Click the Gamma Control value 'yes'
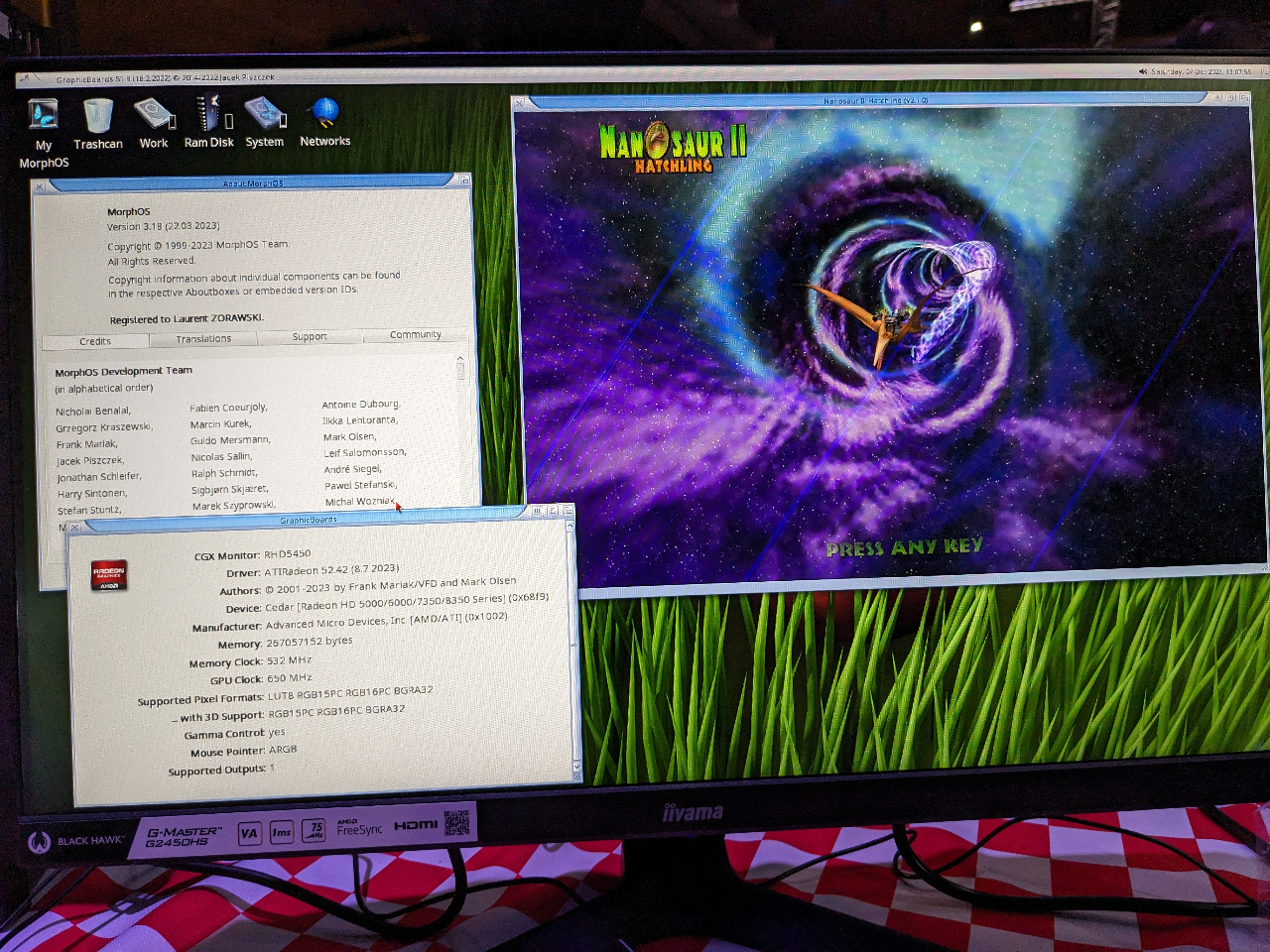1270x952 pixels. pyautogui.click(x=277, y=733)
